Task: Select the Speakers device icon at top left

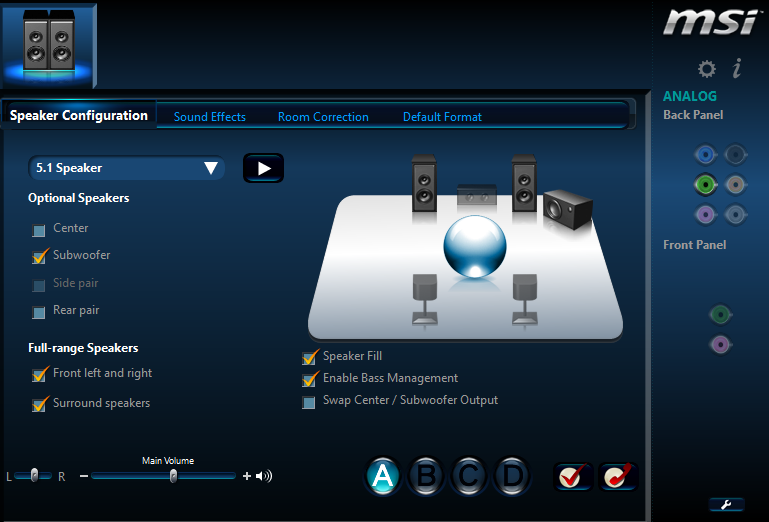Action: [50, 42]
